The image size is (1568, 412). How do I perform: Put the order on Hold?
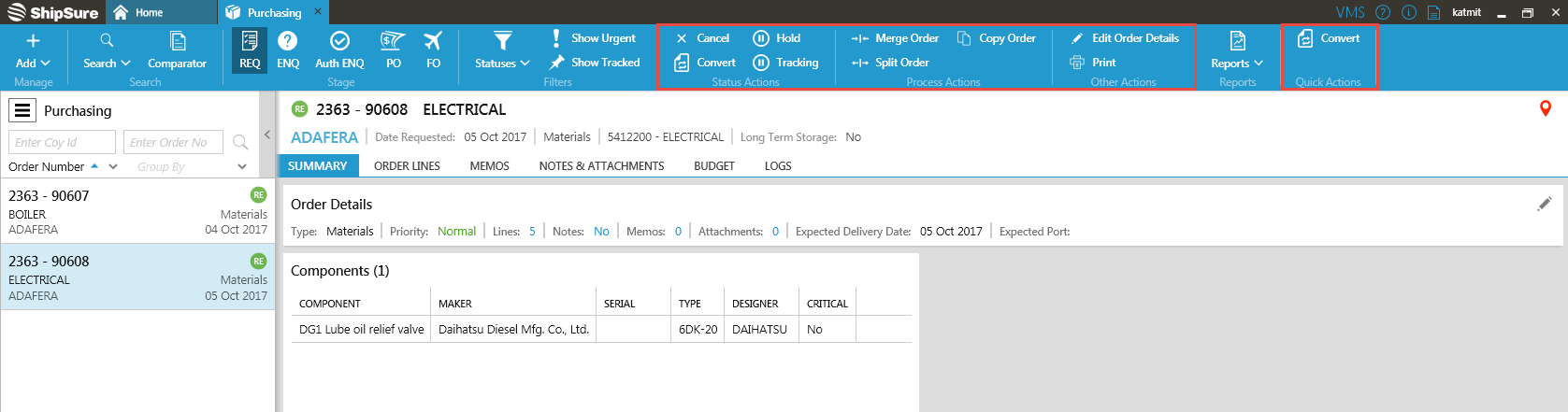coord(777,38)
